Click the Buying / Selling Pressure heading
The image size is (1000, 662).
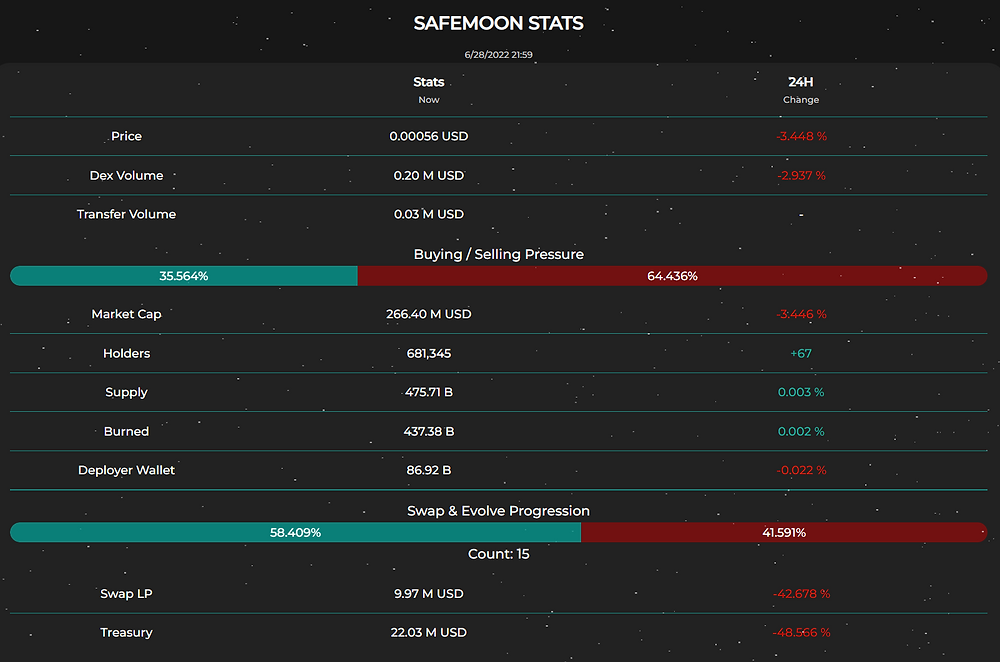[498, 254]
